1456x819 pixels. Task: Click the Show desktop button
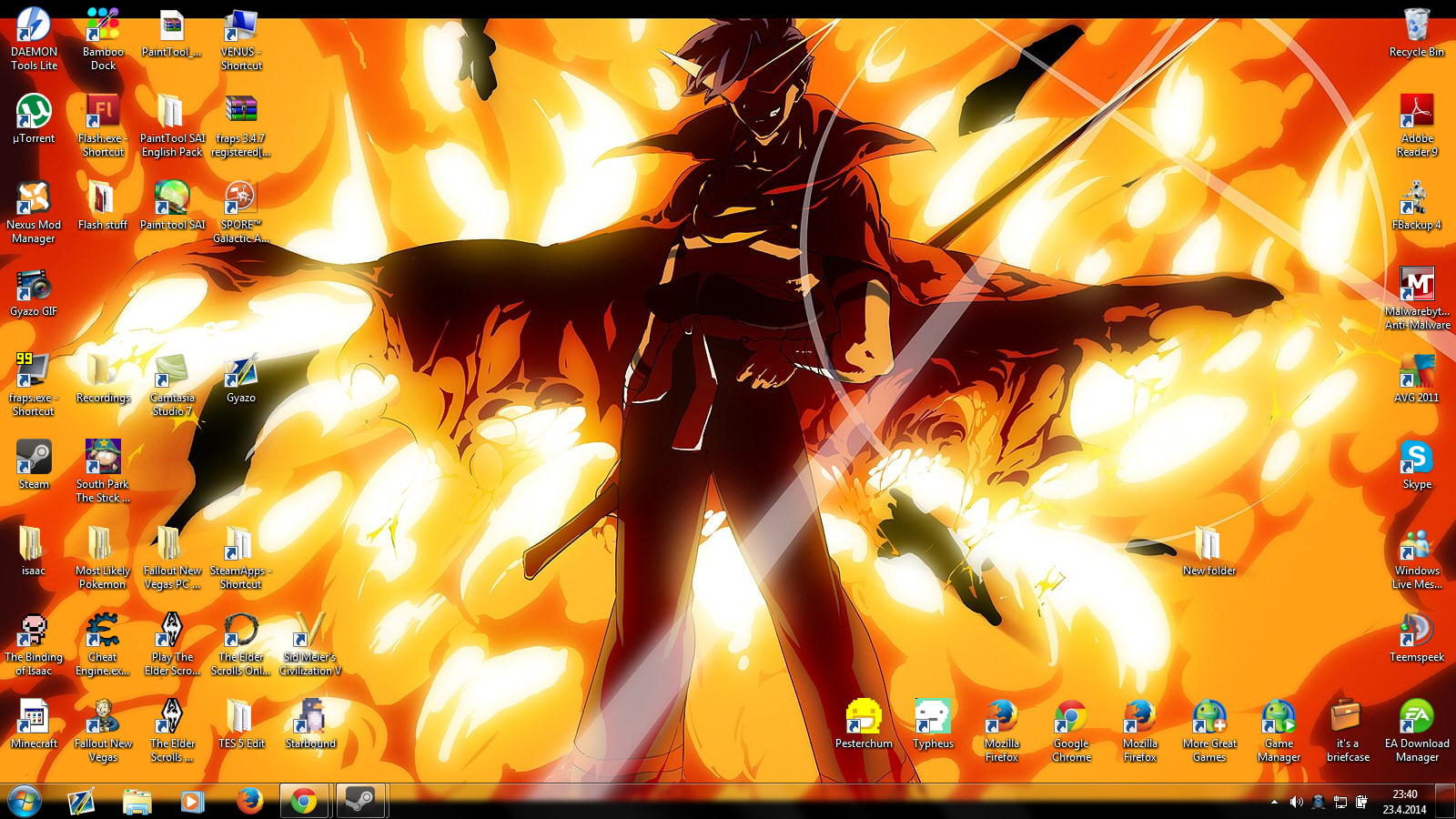point(1445,801)
